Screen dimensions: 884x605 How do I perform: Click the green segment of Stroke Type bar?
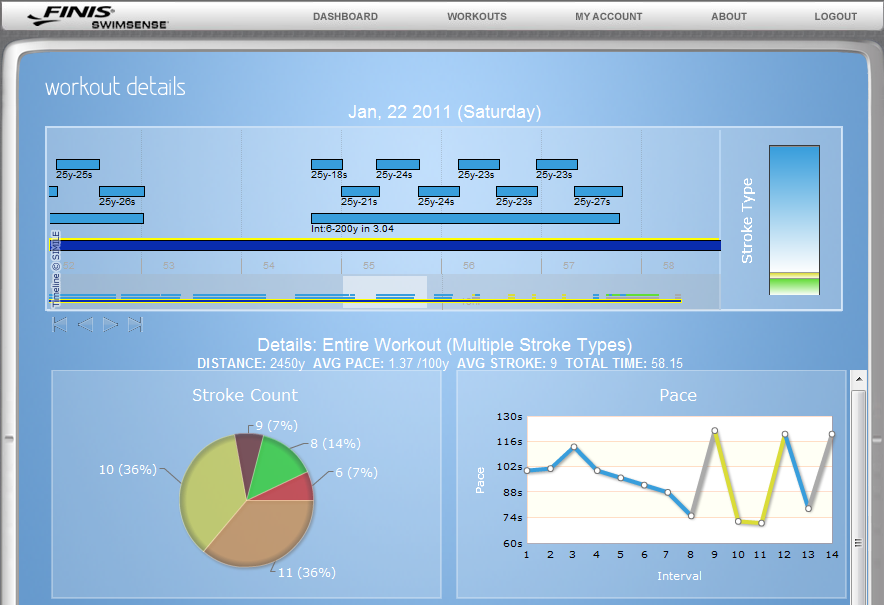click(x=794, y=286)
